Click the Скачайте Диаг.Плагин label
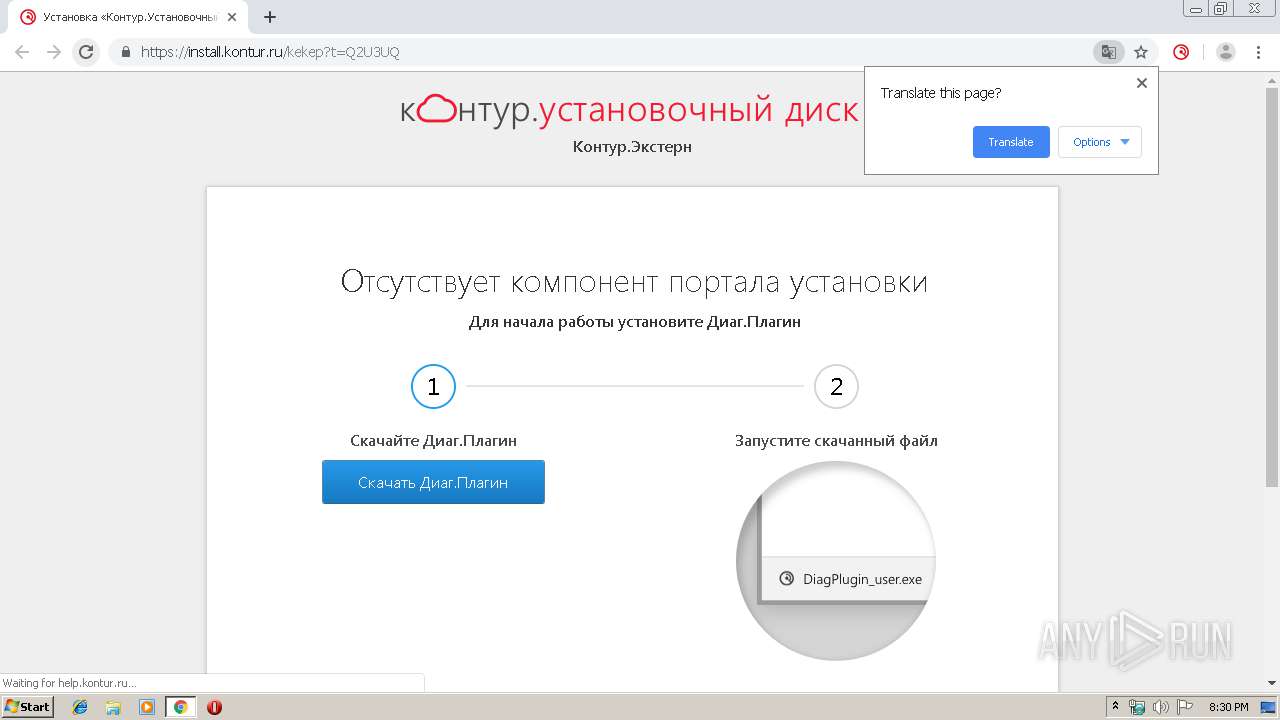Image resolution: width=1280 pixels, height=720 pixels. 433,441
